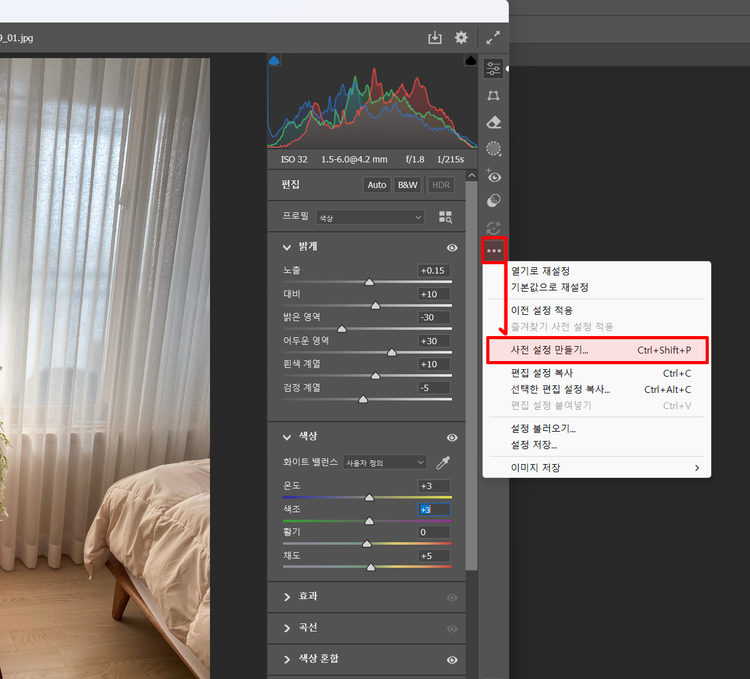Select the Geometry crop tool icon
Screen dimensions: 750x679
(493, 96)
